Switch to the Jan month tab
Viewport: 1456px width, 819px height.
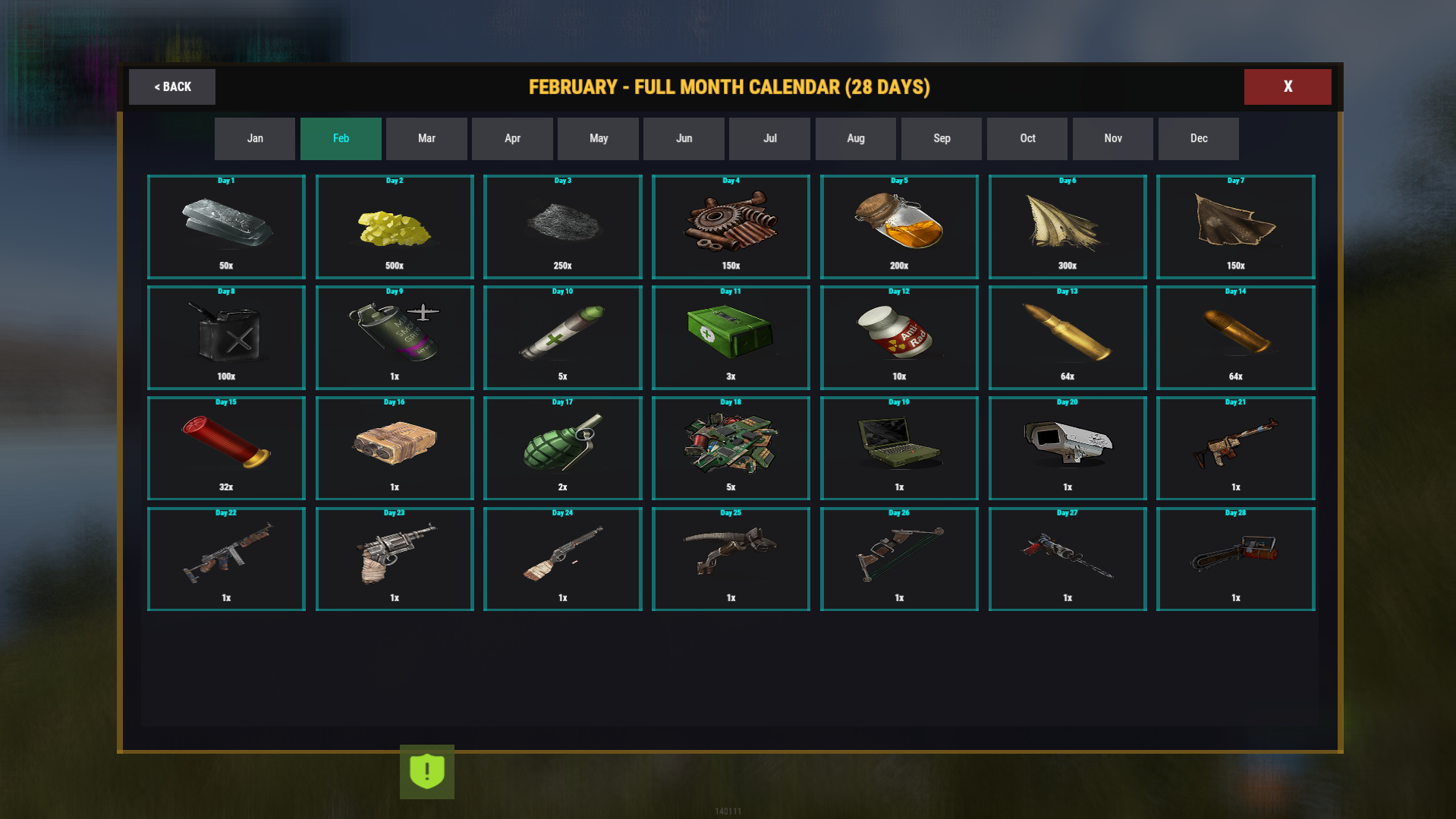pyautogui.click(x=255, y=138)
